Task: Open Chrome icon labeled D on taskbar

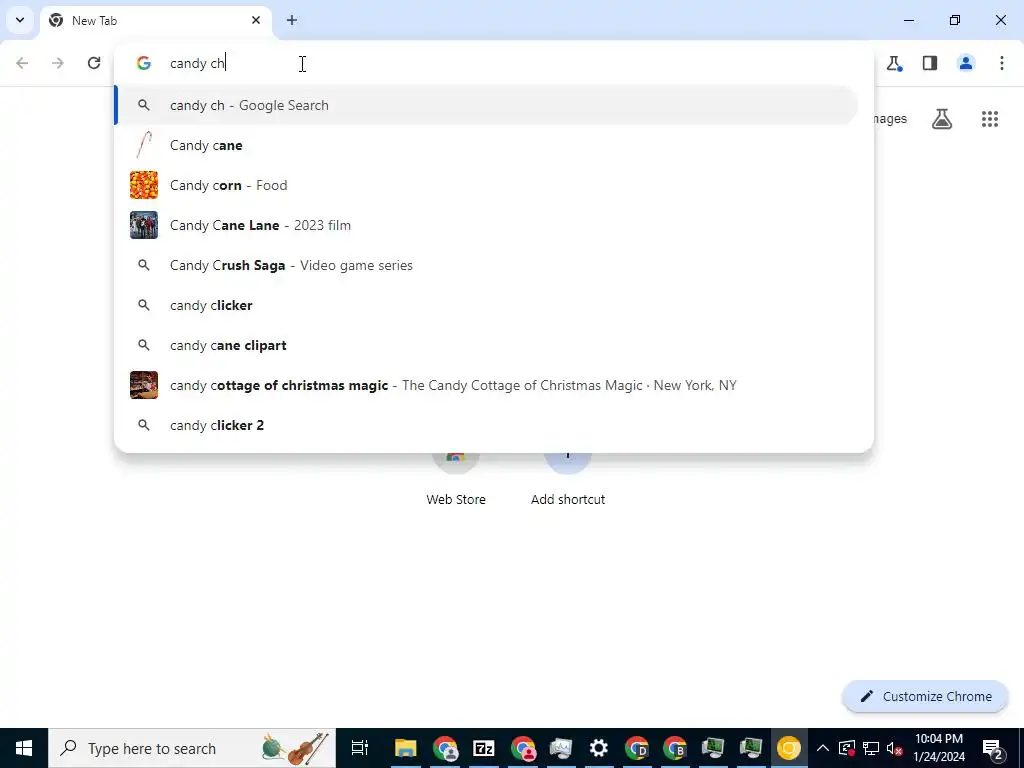Action: tap(637, 748)
